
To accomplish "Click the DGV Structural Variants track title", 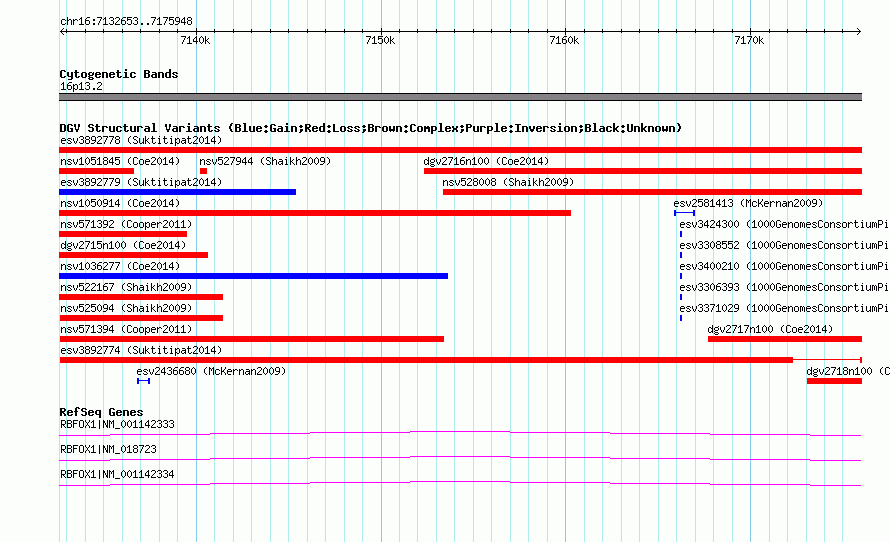I will pos(371,128).
